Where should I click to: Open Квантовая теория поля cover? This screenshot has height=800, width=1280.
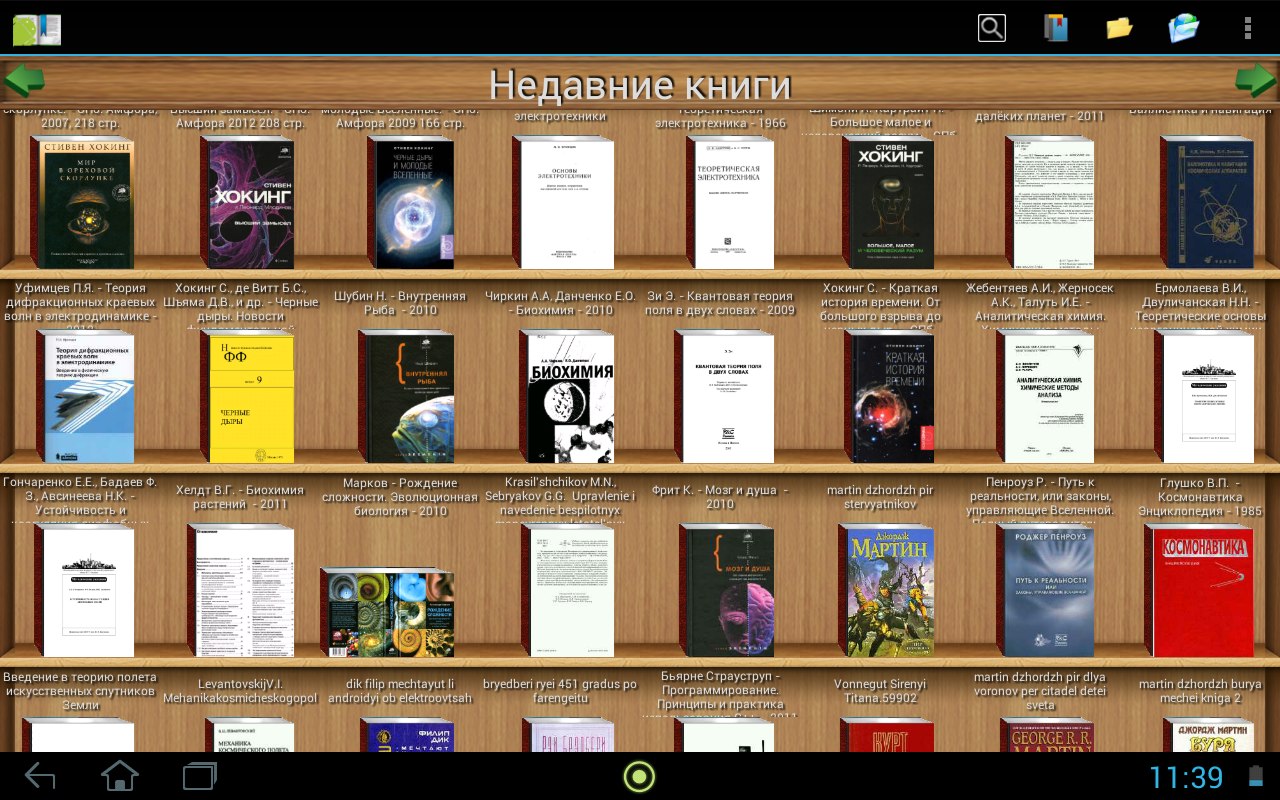724,397
